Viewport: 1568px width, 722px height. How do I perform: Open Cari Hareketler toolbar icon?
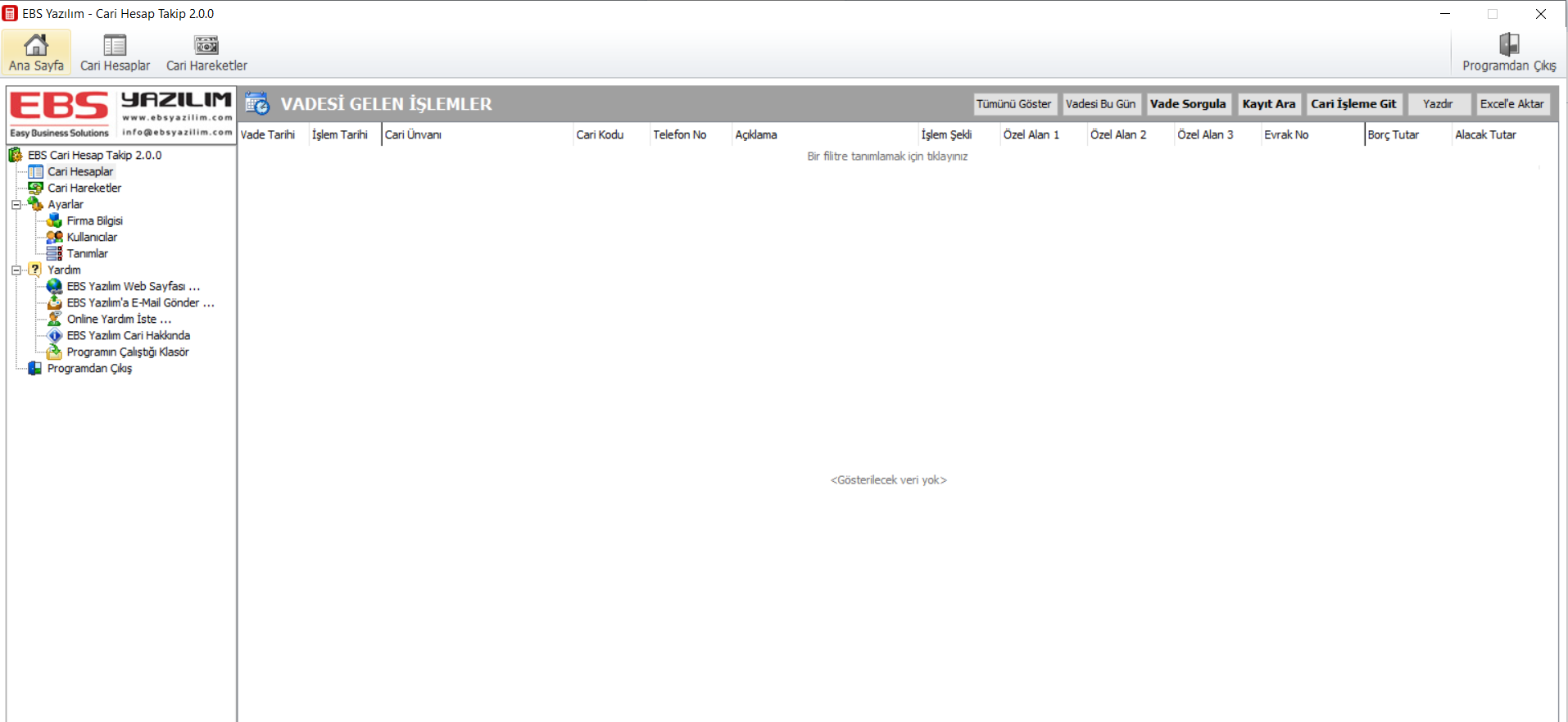(x=206, y=45)
